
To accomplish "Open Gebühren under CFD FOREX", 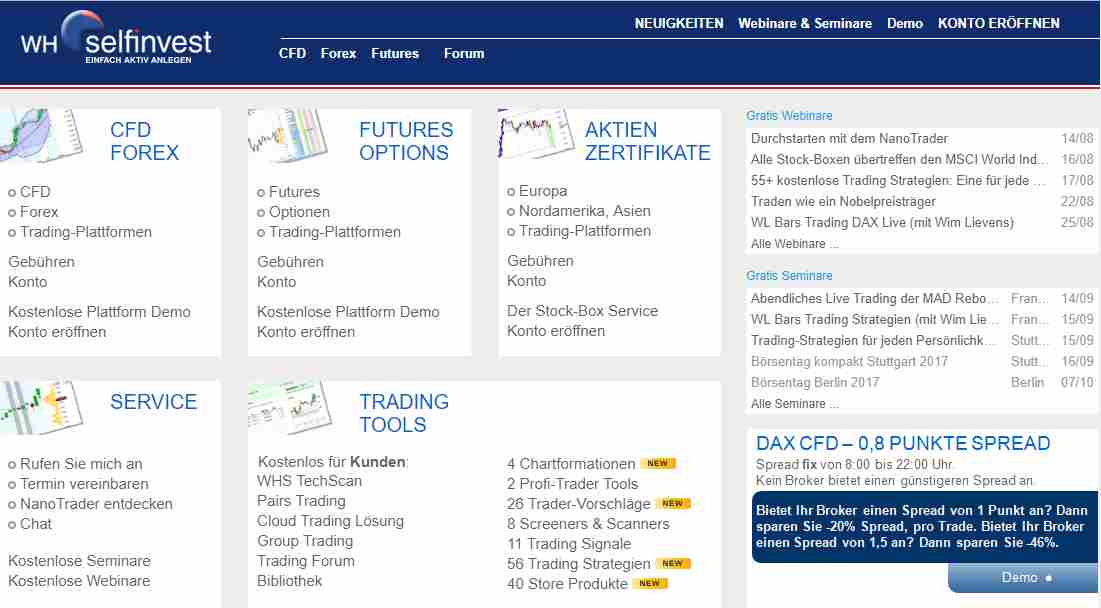I will coord(41,262).
